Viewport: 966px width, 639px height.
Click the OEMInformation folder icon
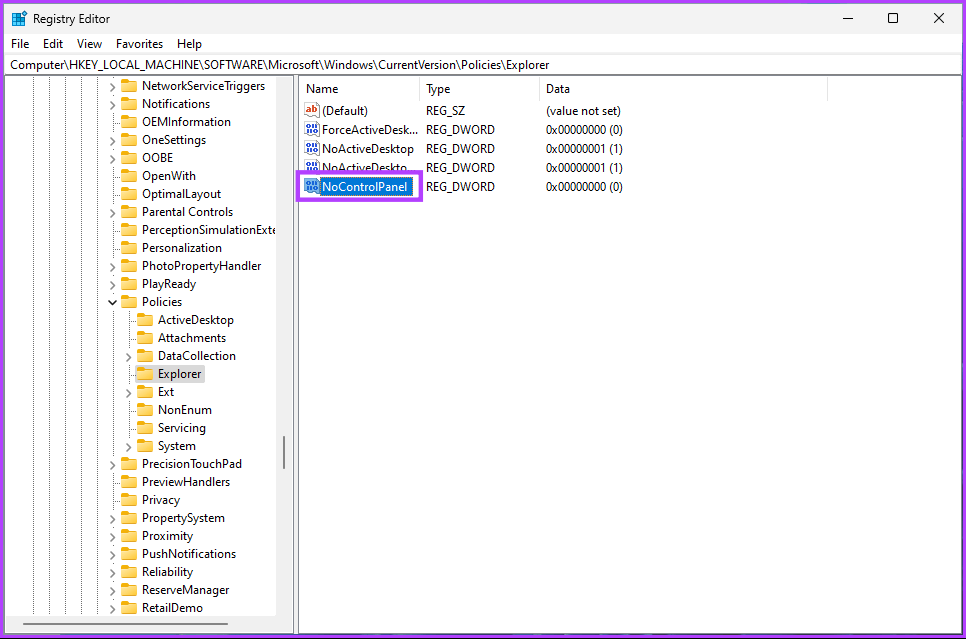click(129, 121)
